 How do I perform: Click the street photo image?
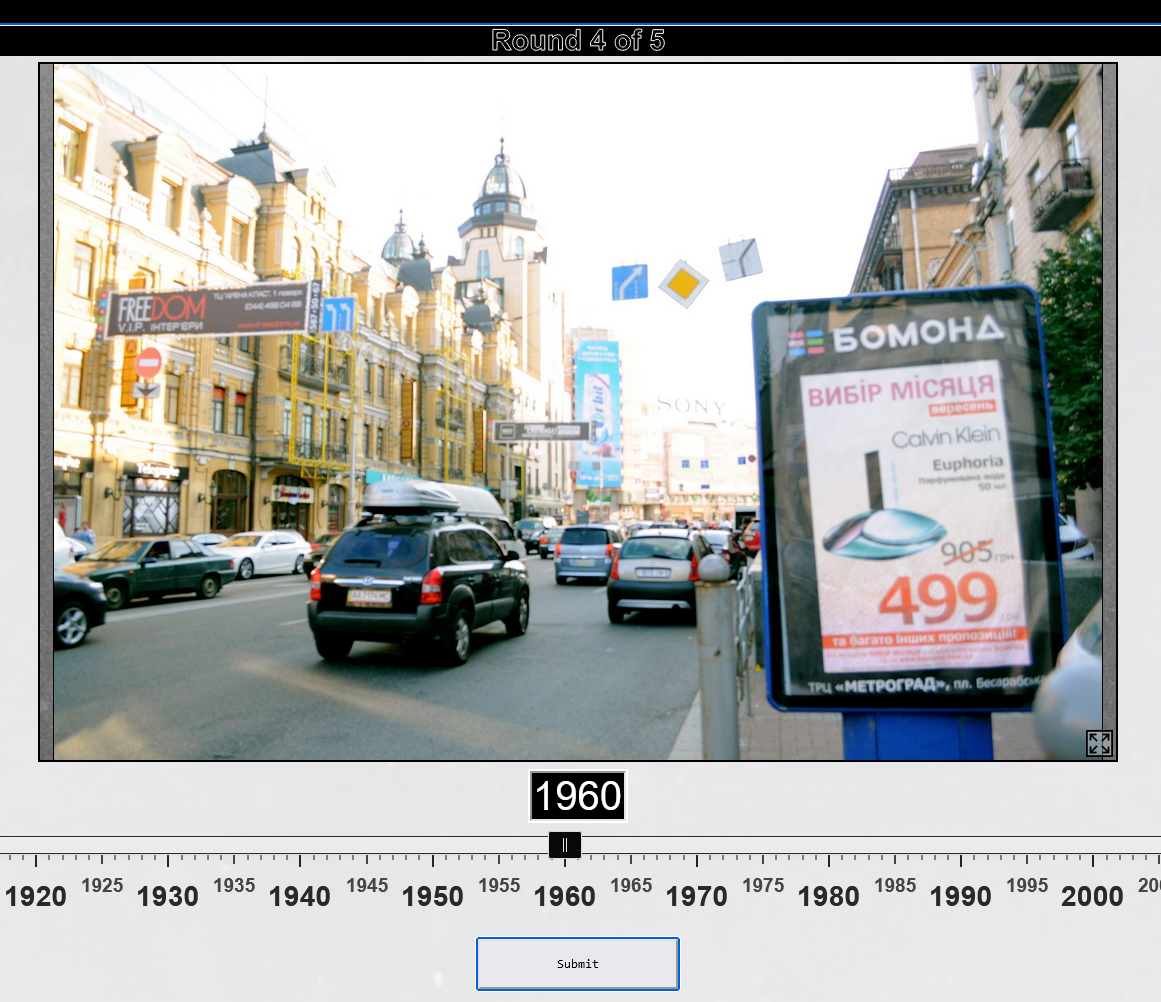pyautogui.click(x=578, y=412)
